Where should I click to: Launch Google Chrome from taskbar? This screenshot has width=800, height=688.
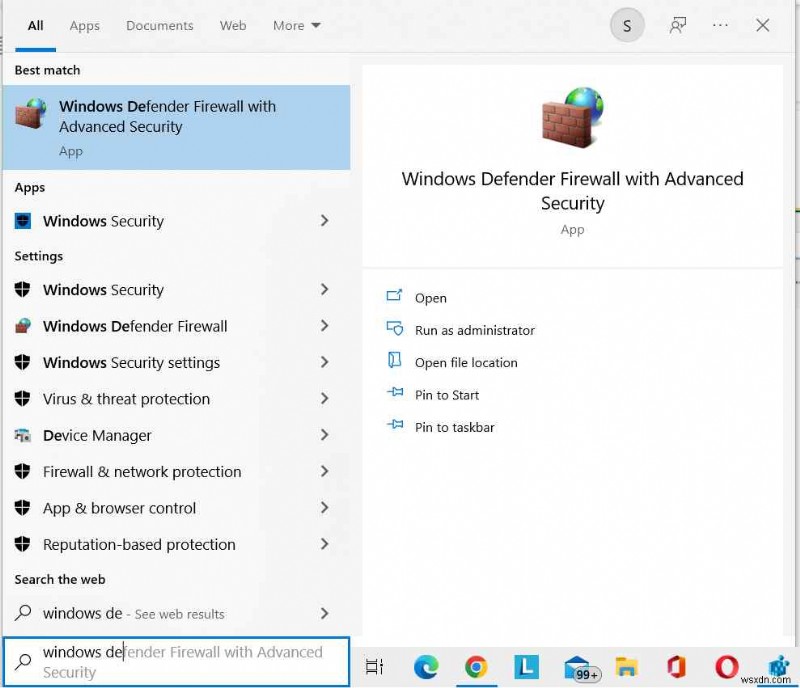[476, 667]
